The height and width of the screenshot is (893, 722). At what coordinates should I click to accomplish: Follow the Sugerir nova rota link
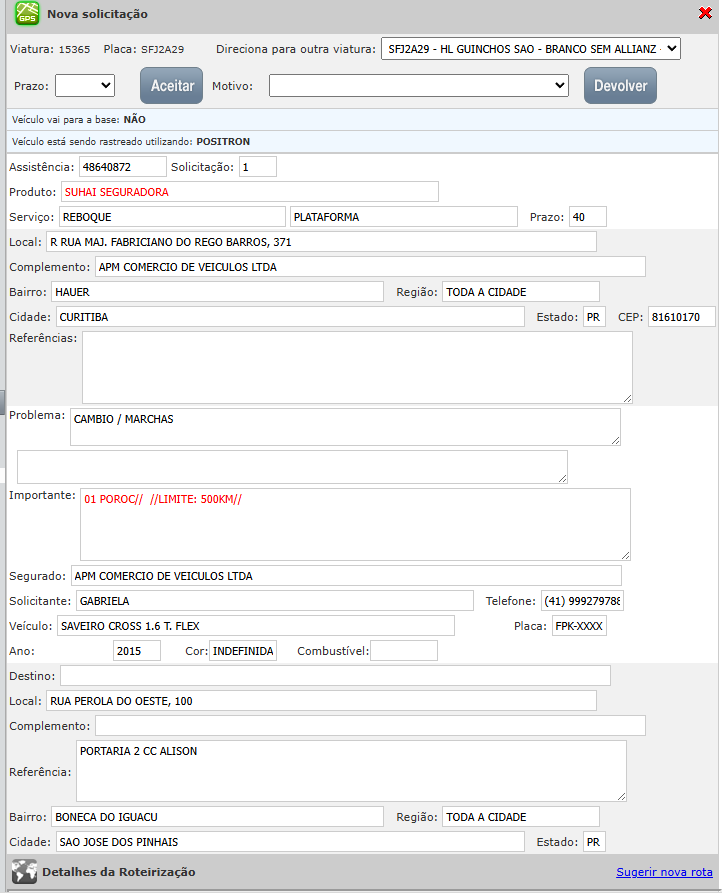[x=664, y=872]
